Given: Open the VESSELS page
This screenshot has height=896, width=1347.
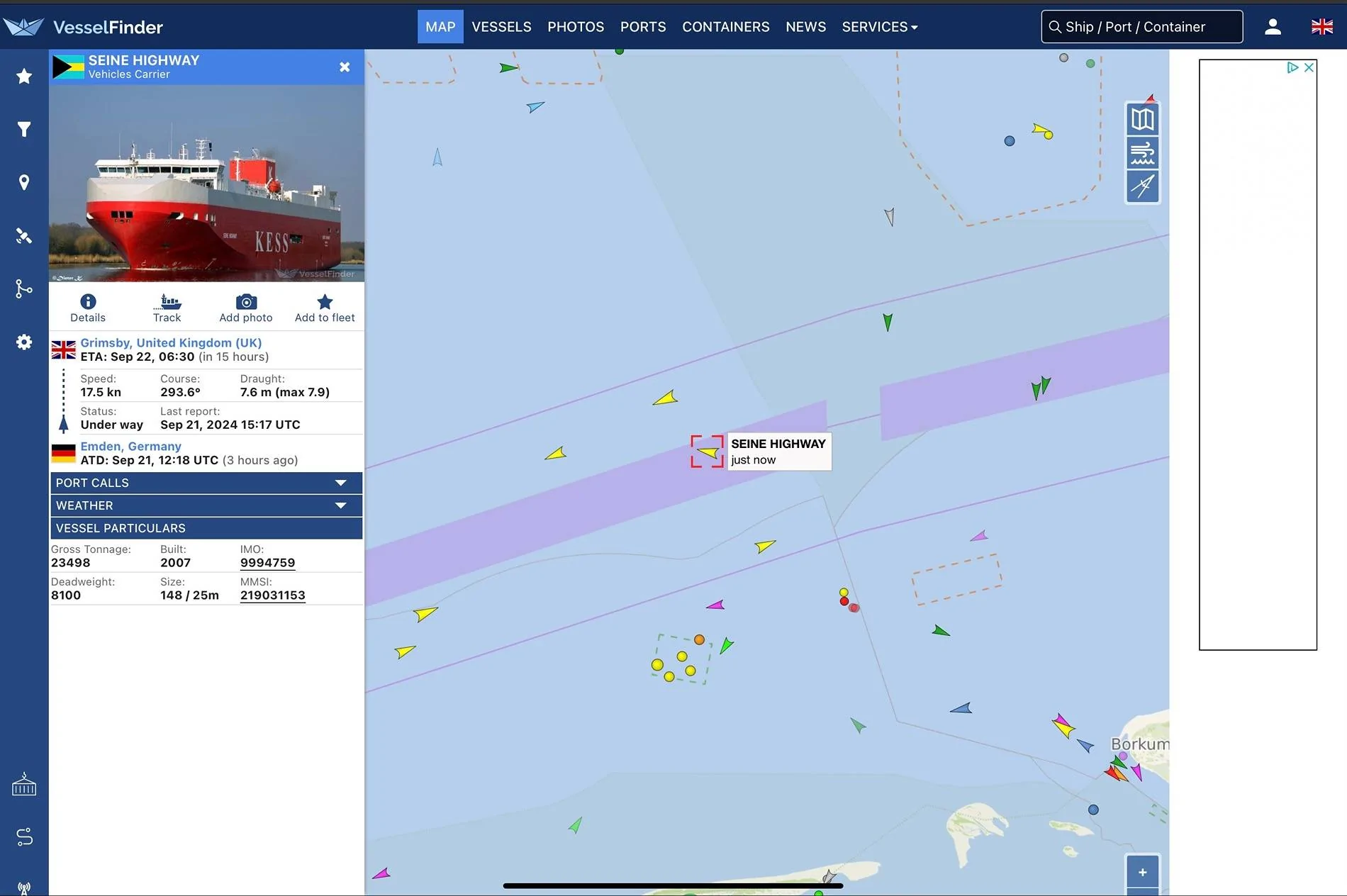Looking at the screenshot, I should click(x=501, y=27).
